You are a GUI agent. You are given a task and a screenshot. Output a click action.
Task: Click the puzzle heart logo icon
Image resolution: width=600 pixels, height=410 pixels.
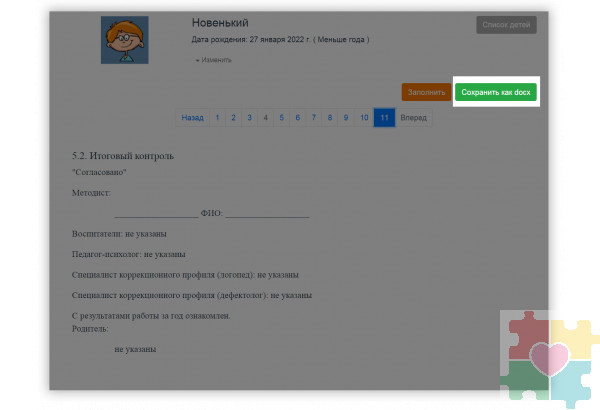click(x=547, y=358)
